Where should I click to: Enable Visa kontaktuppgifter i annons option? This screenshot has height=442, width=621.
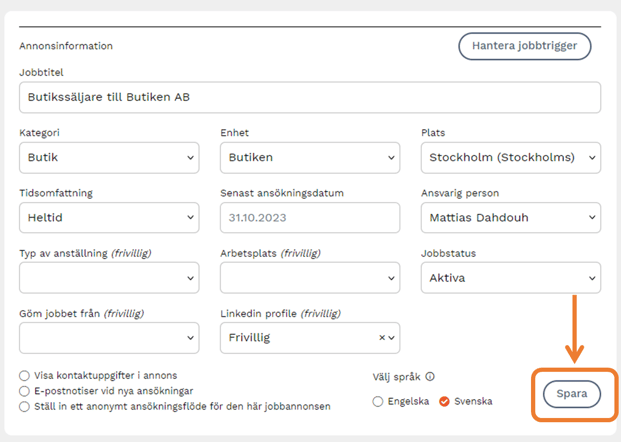pos(24,376)
